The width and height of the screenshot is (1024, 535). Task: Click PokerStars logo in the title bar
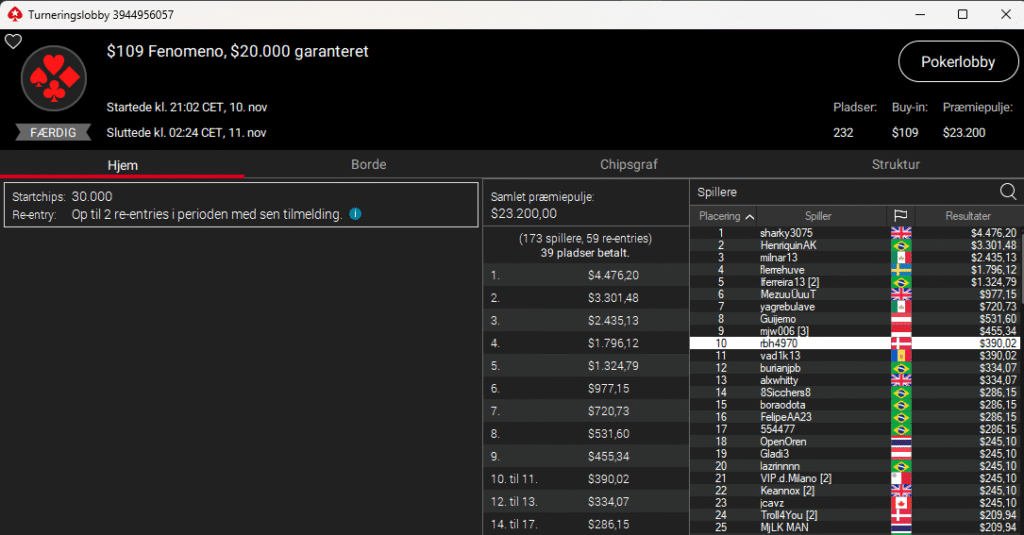[x=13, y=14]
